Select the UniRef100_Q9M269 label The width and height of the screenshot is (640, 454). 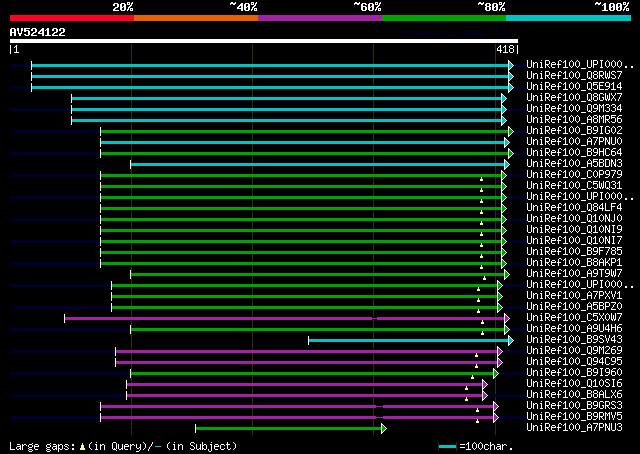pyautogui.click(x=574, y=351)
